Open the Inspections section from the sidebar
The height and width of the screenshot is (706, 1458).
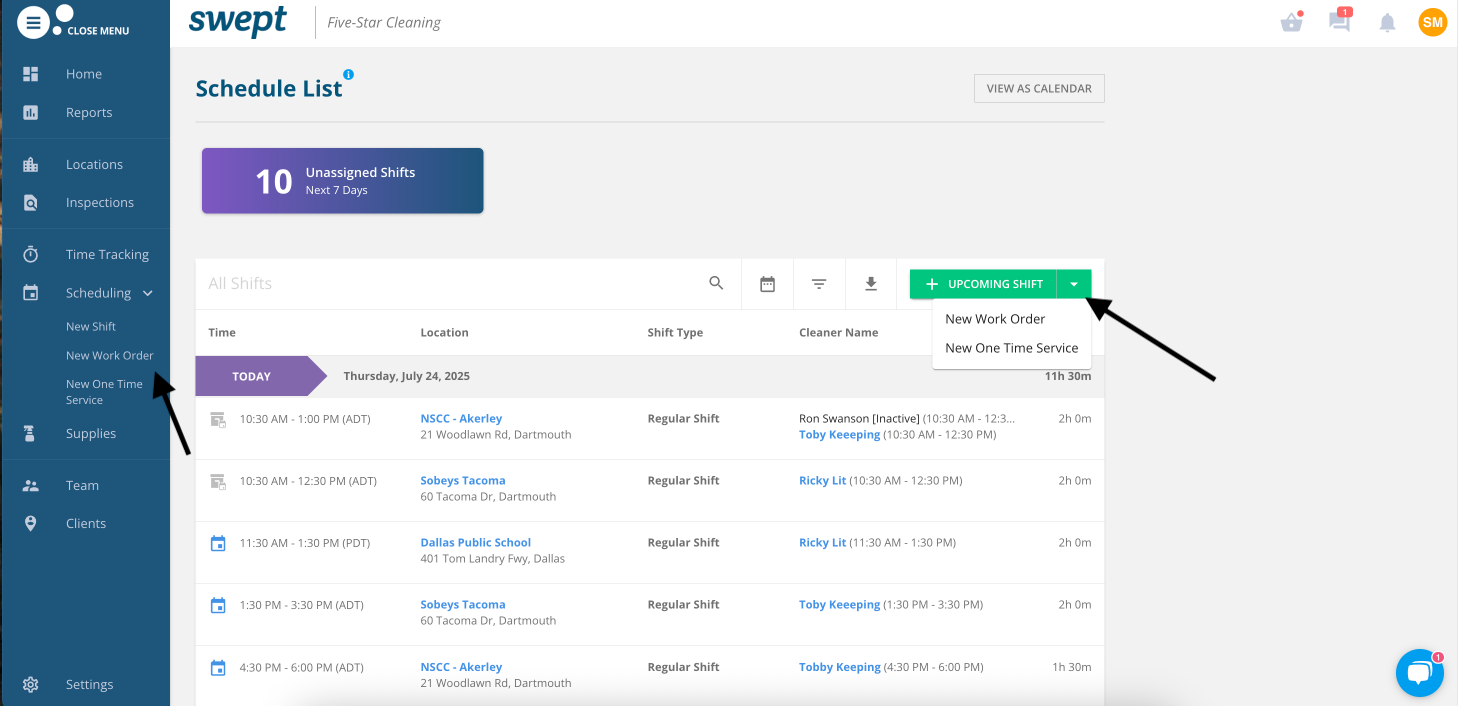pos(99,202)
